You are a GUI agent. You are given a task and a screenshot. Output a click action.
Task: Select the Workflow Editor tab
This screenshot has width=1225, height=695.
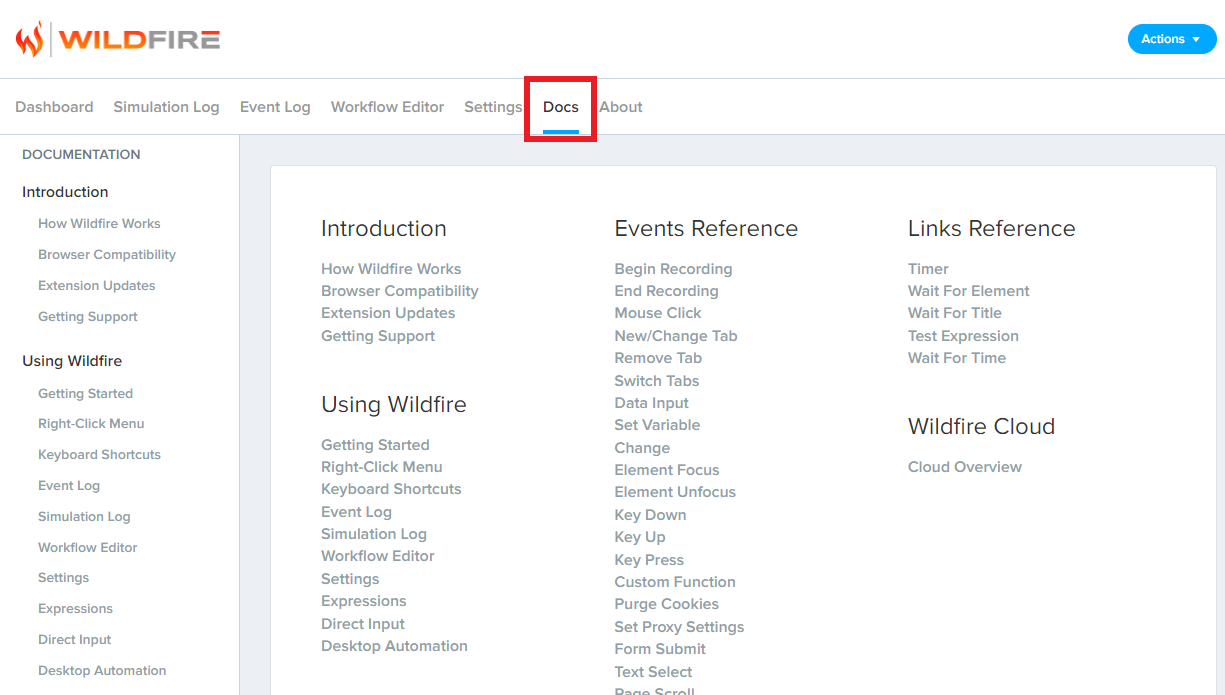pyautogui.click(x=387, y=107)
